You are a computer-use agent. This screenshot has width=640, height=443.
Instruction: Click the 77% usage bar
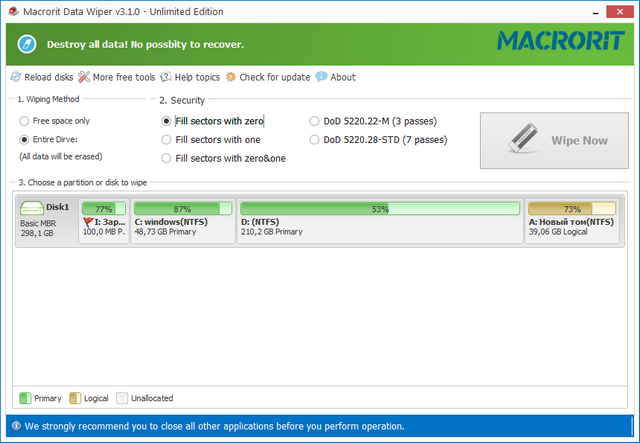104,209
